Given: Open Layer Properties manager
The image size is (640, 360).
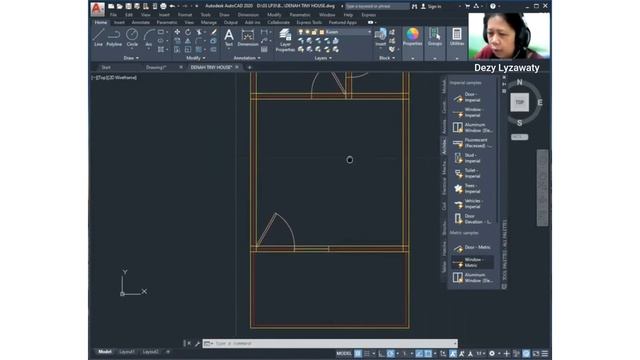Looking at the screenshot, I should (285, 40).
